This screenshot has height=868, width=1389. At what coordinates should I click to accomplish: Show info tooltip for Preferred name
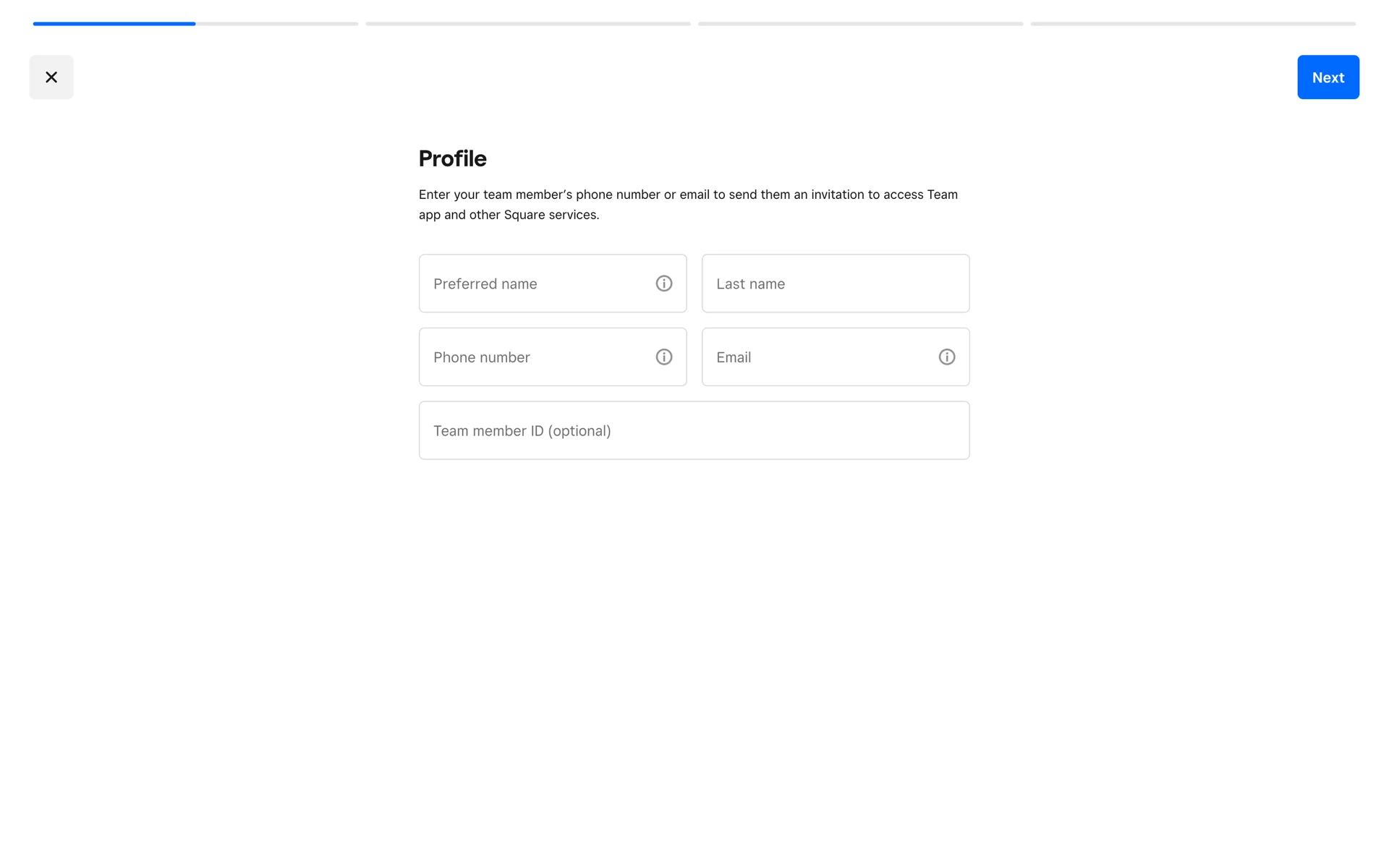pos(663,284)
